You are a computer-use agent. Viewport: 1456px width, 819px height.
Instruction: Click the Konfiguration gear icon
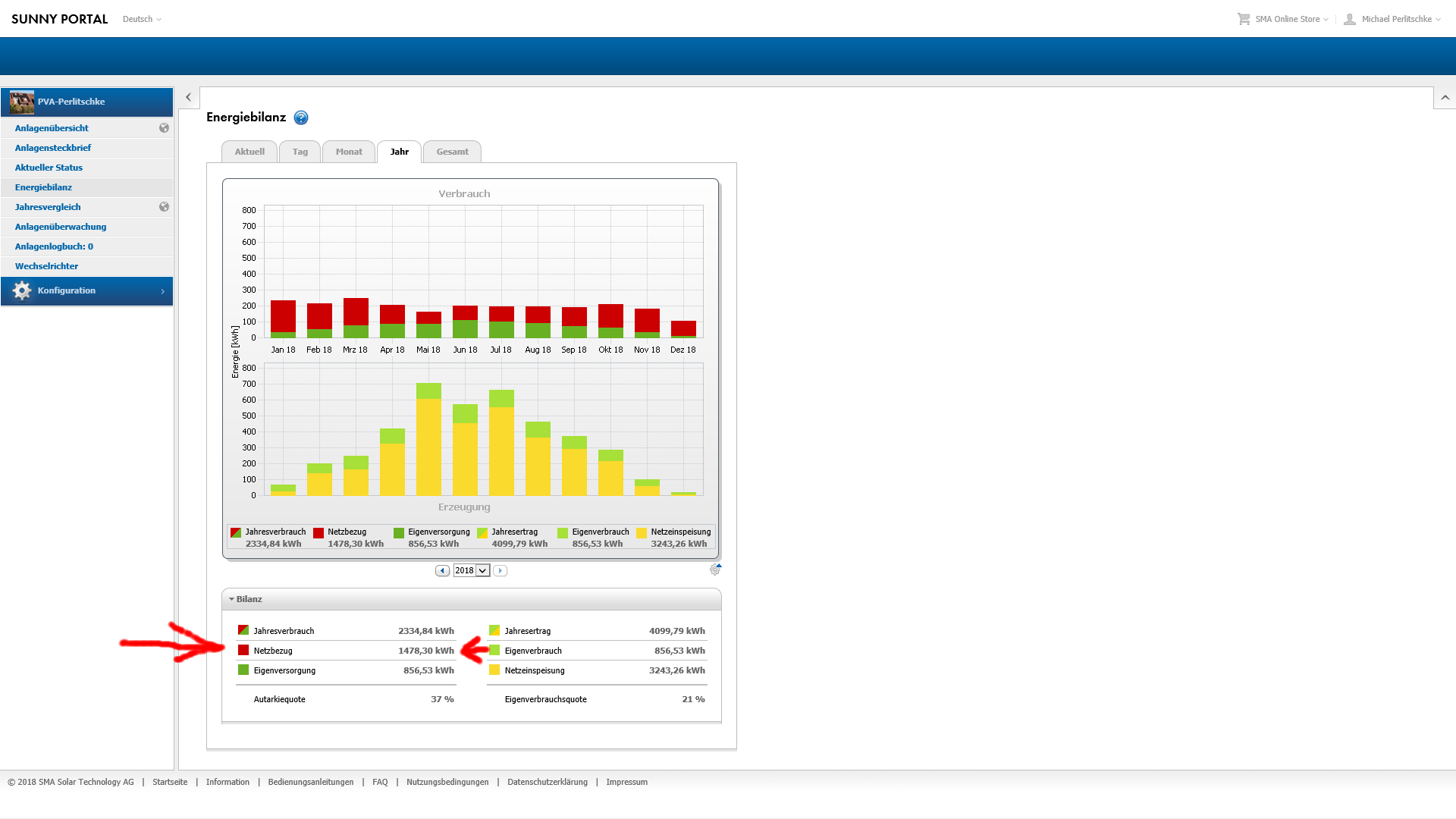22,290
